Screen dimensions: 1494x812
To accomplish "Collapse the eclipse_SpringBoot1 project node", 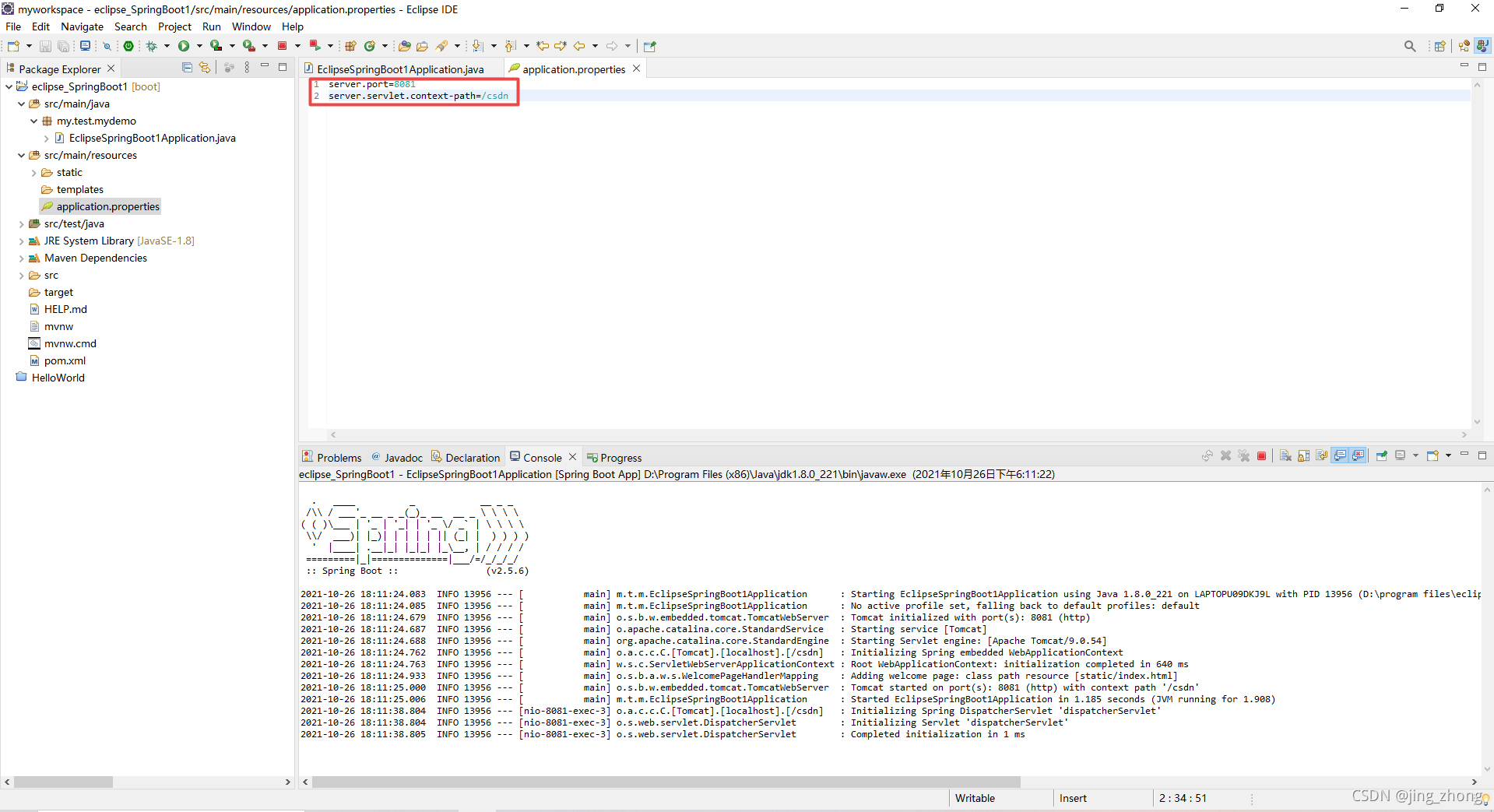I will [9, 86].
